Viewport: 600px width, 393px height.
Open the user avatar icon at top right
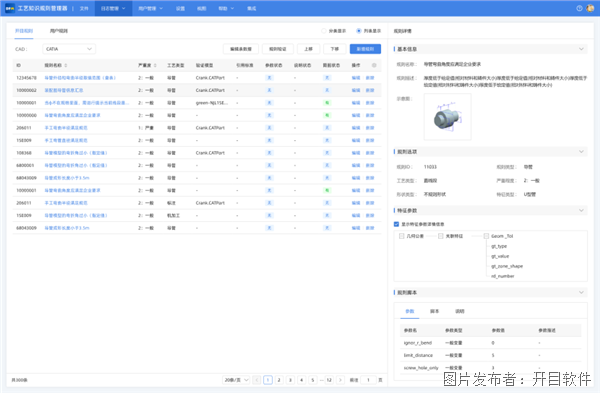point(590,8)
